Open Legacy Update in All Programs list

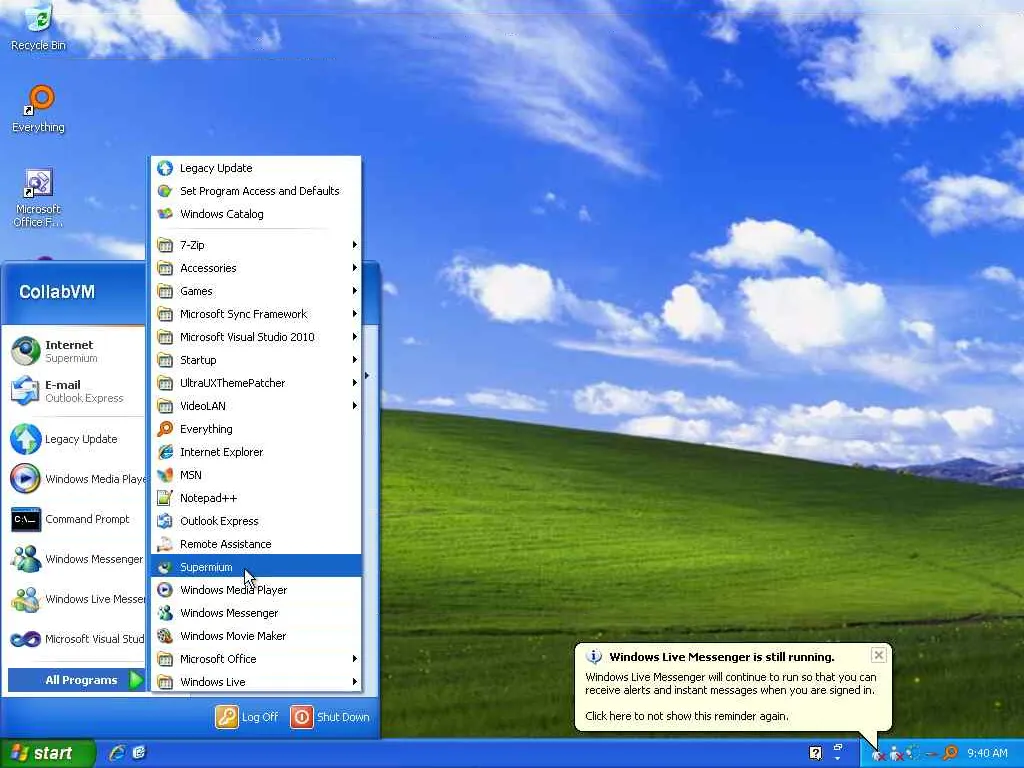pos(255,168)
